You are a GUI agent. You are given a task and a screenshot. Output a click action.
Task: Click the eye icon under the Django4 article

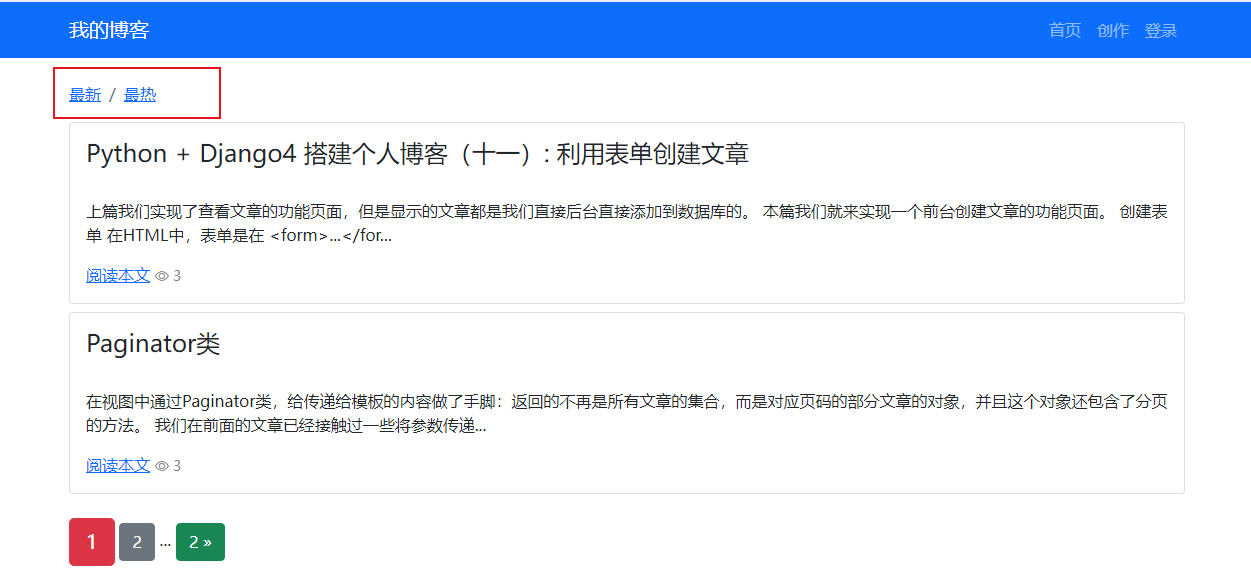[160, 275]
